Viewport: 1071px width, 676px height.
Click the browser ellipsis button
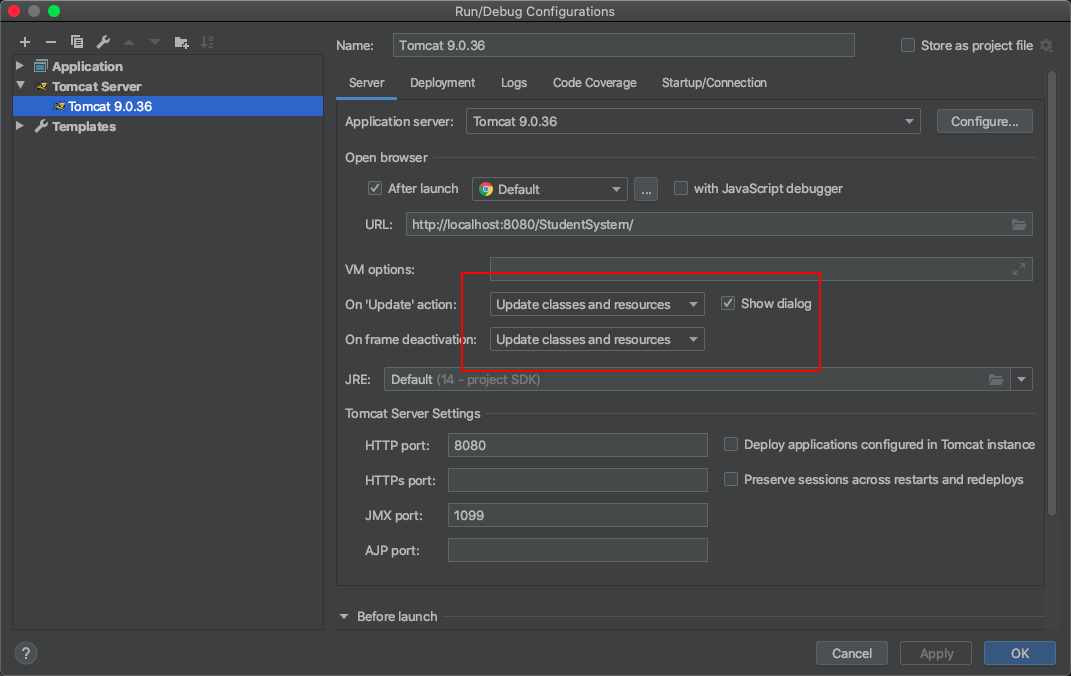pyautogui.click(x=646, y=189)
